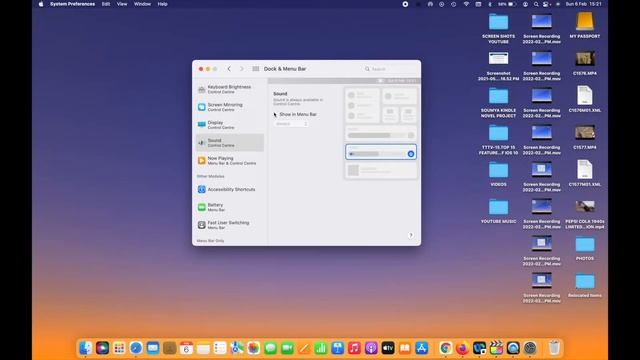The height and width of the screenshot is (360, 640).
Task: Open the dropdown below Show in Menu Bar
Action: coord(291,124)
